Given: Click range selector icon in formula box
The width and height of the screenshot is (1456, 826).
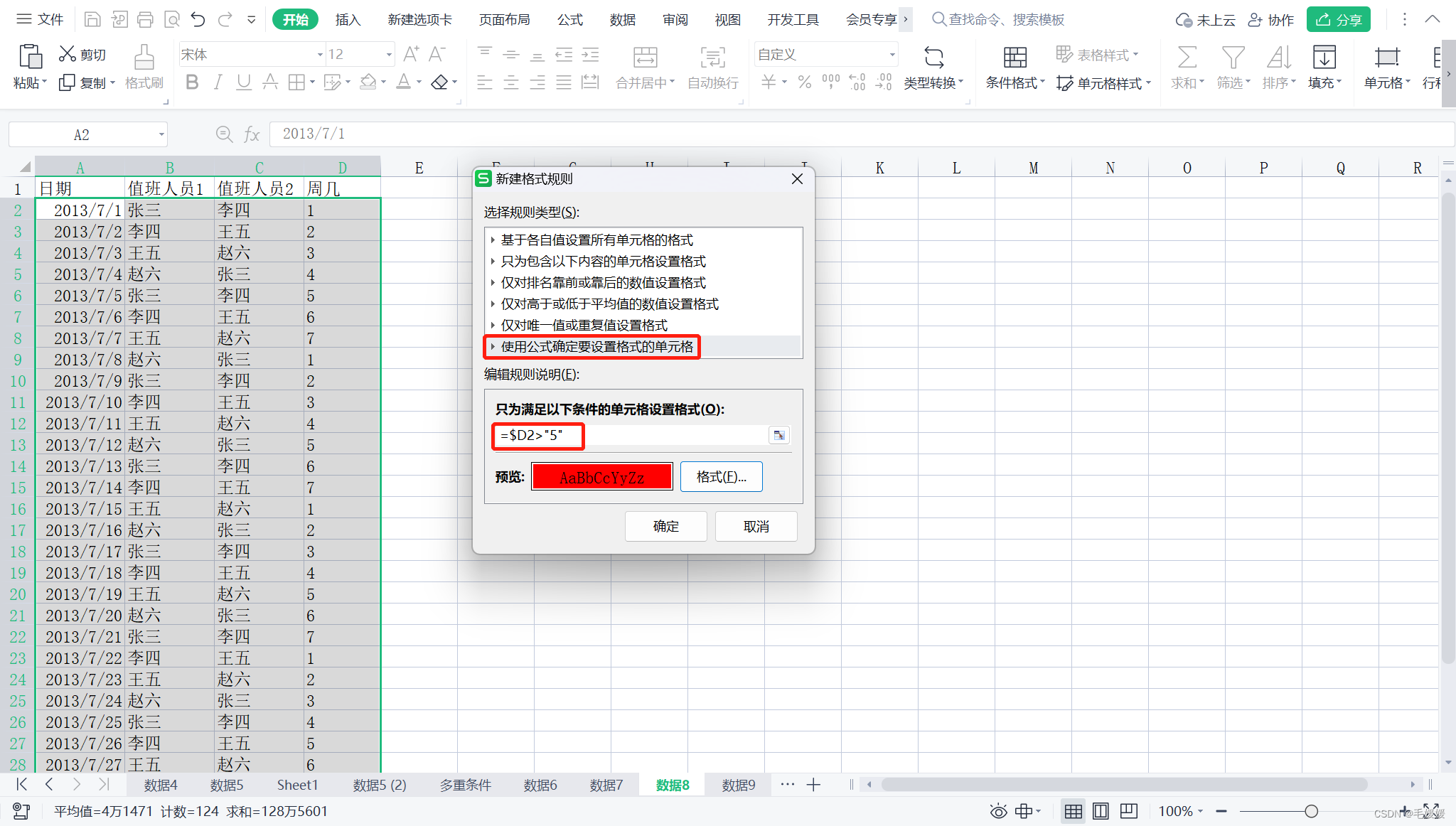Looking at the screenshot, I should coord(779,435).
